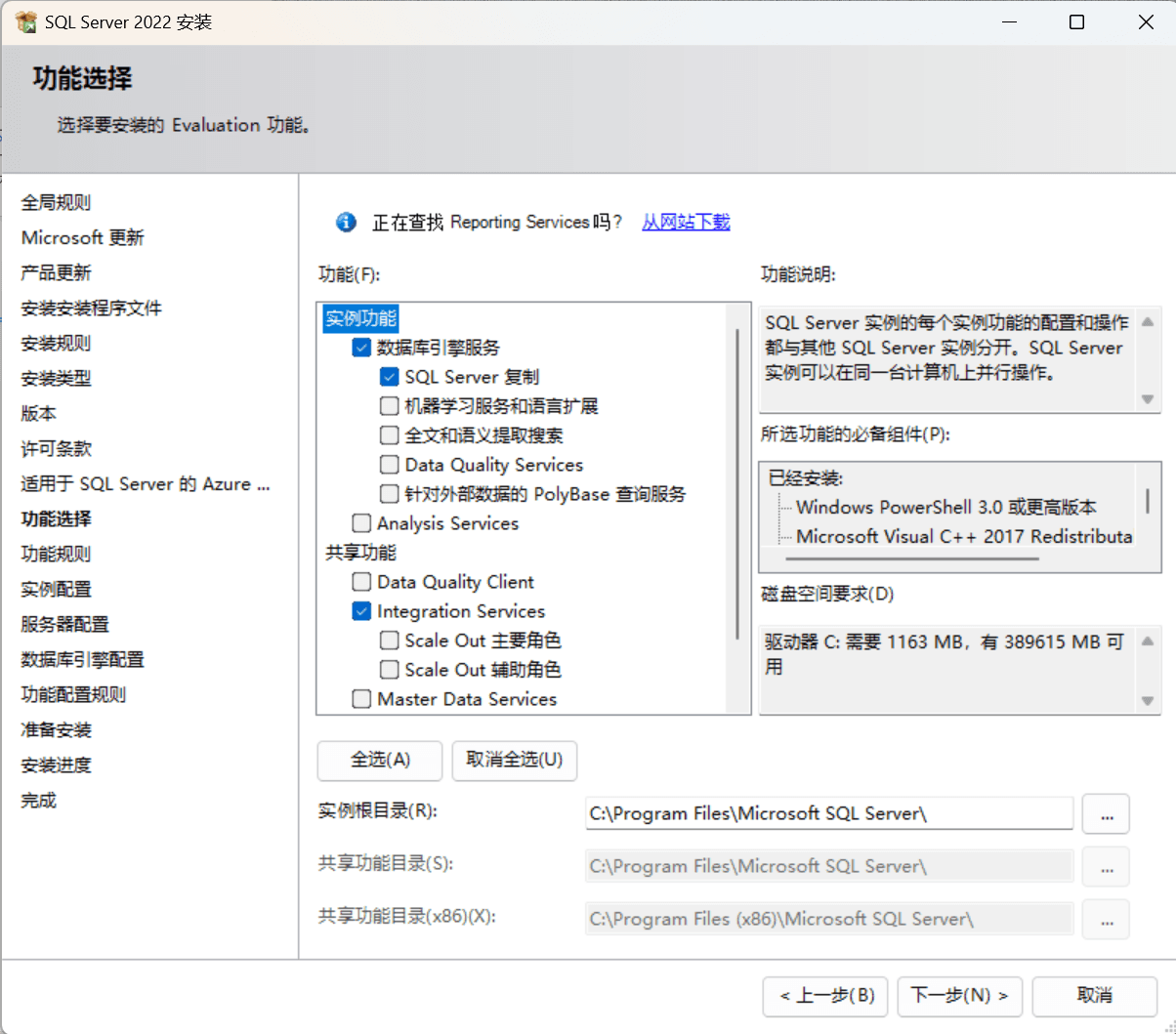The height and width of the screenshot is (1034, 1176).
Task: Check Data Quality Client feature
Action: tap(361, 582)
